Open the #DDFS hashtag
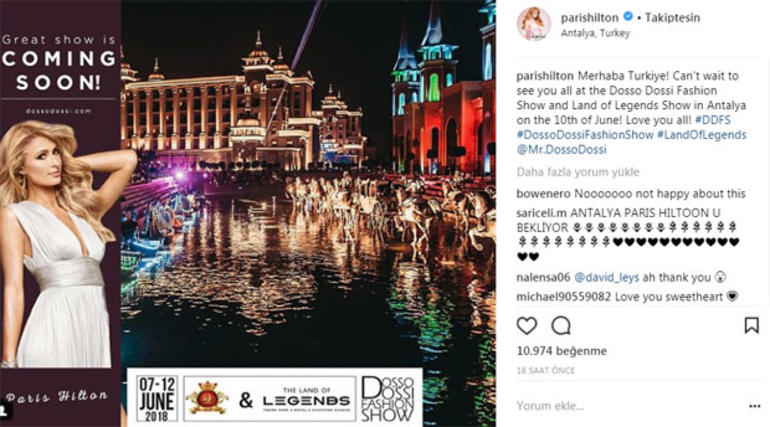770x427 pixels. [713, 120]
